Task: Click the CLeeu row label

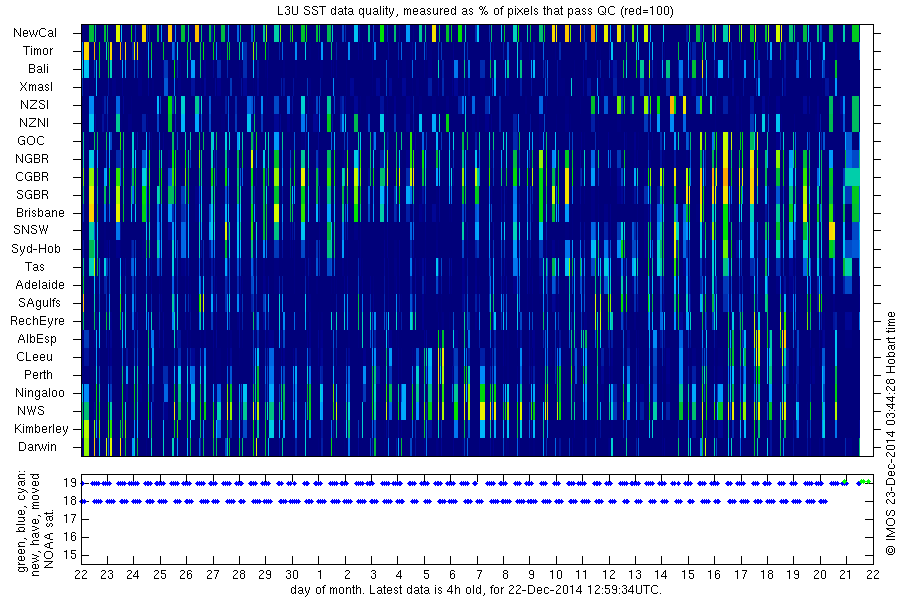Action: [34, 357]
